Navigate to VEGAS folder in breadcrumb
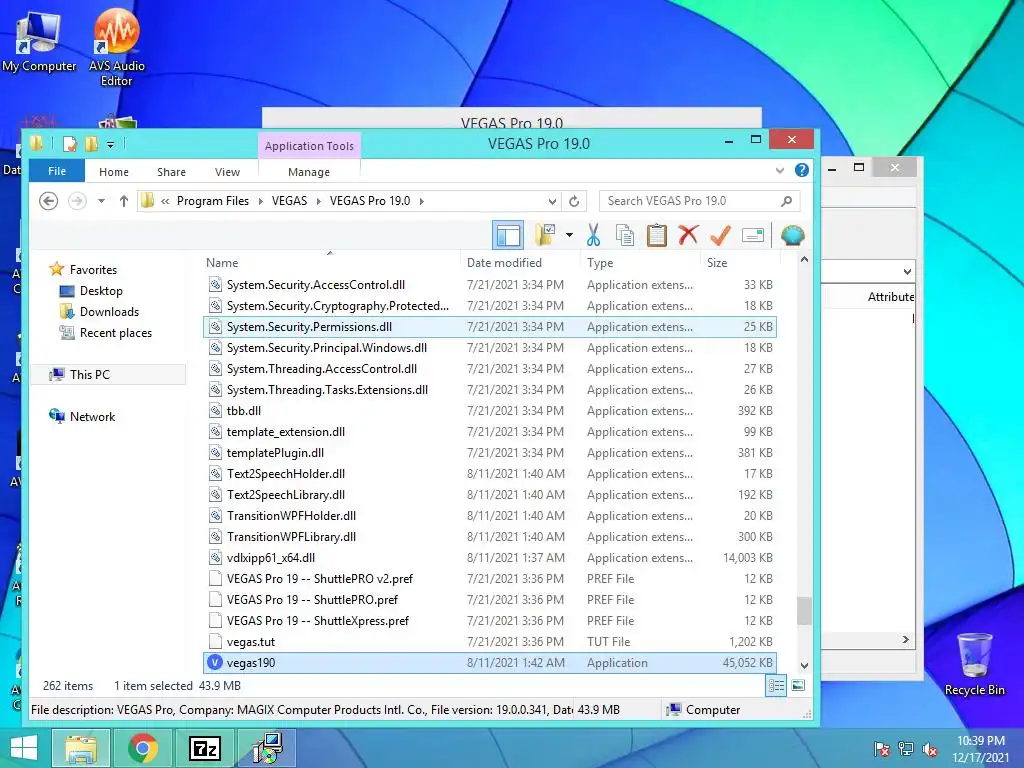This screenshot has height=768, width=1024. [x=289, y=201]
